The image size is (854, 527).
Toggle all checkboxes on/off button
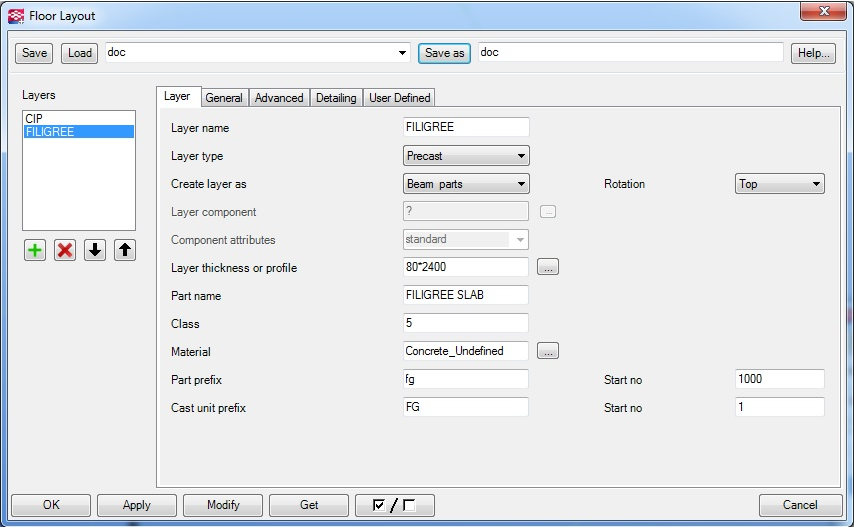point(395,505)
